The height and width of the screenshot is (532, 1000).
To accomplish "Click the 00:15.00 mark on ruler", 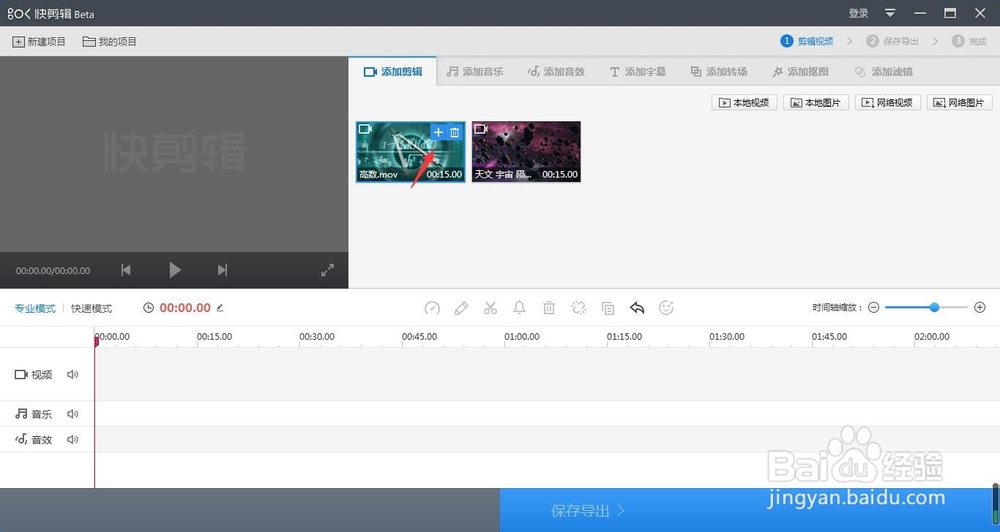I will point(214,336).
